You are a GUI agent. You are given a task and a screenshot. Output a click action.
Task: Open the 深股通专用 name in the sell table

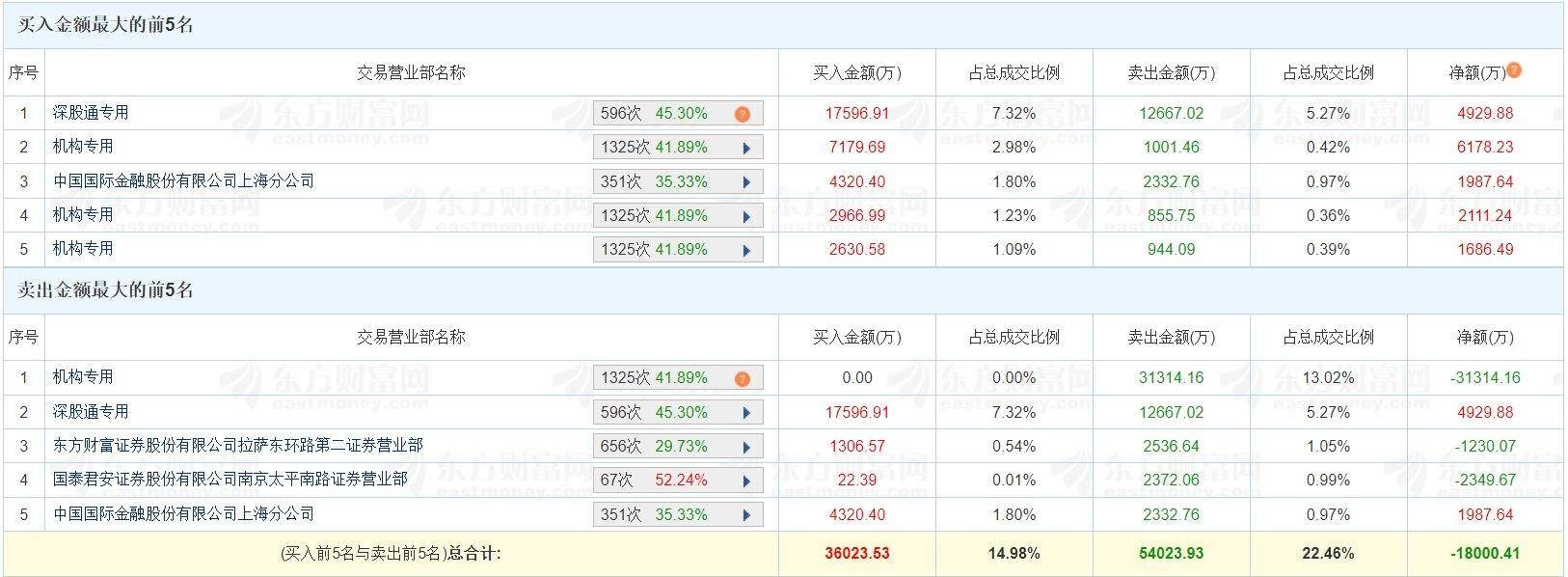[x=91, y=412]
